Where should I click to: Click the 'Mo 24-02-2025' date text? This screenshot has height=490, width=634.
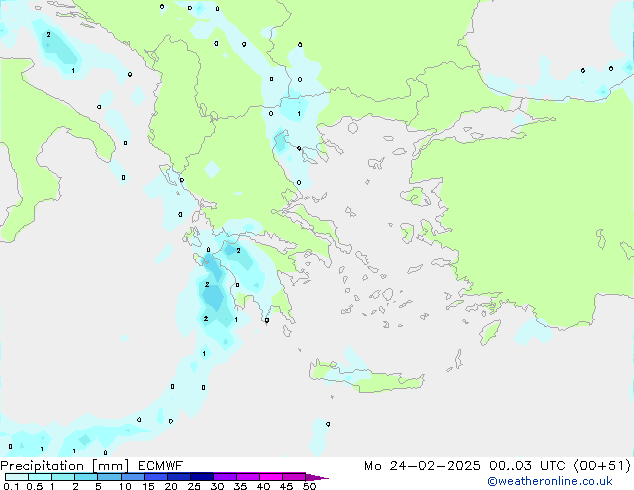pyautogui.click(x=422, y=466)
